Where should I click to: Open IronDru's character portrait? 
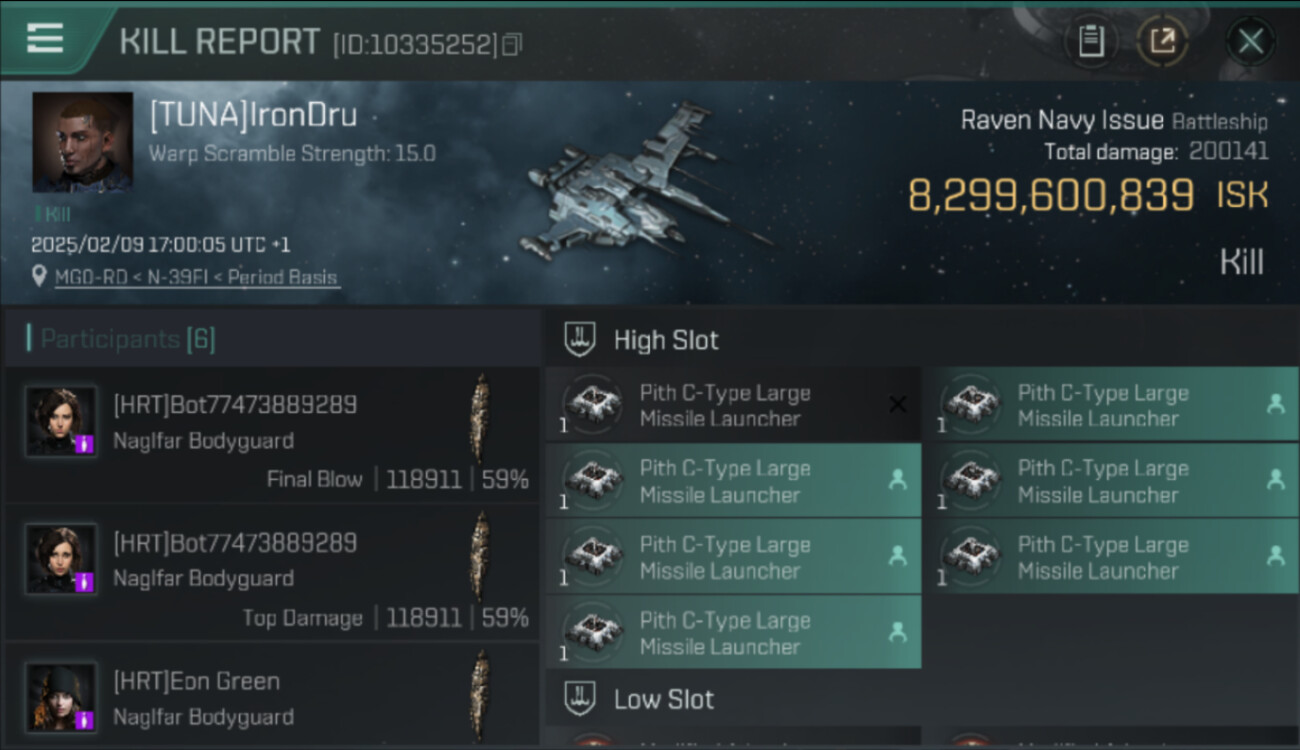point(82,142)
